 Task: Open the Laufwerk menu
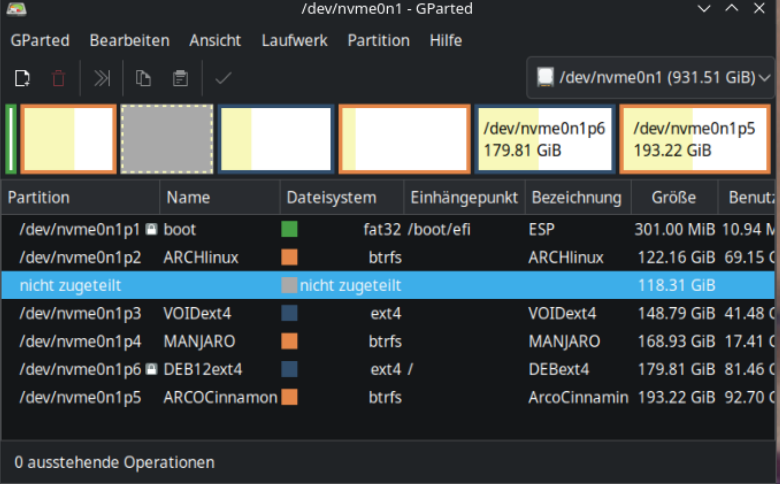(294, 41)
